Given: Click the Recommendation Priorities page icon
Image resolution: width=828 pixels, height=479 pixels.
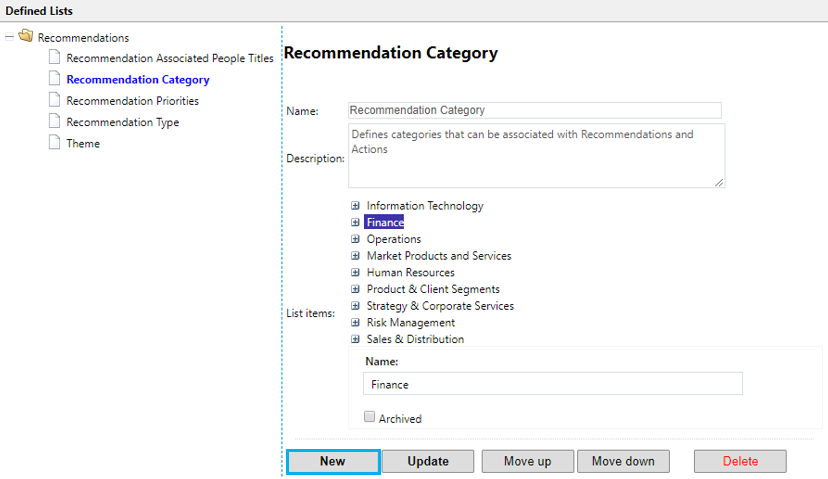Looking at the screenshot, I should pyautogui.click(x=55, y=100).
